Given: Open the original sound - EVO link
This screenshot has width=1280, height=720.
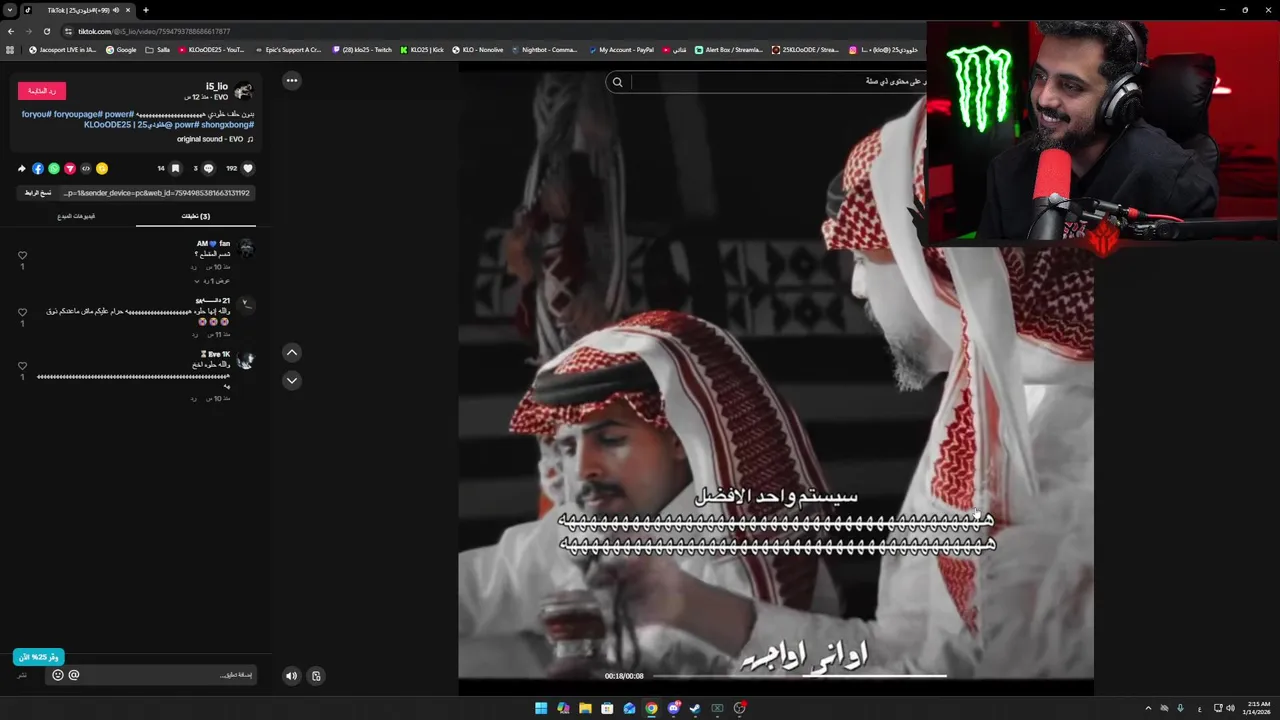Looking at the screenshot, I should [x=214, y=139].
